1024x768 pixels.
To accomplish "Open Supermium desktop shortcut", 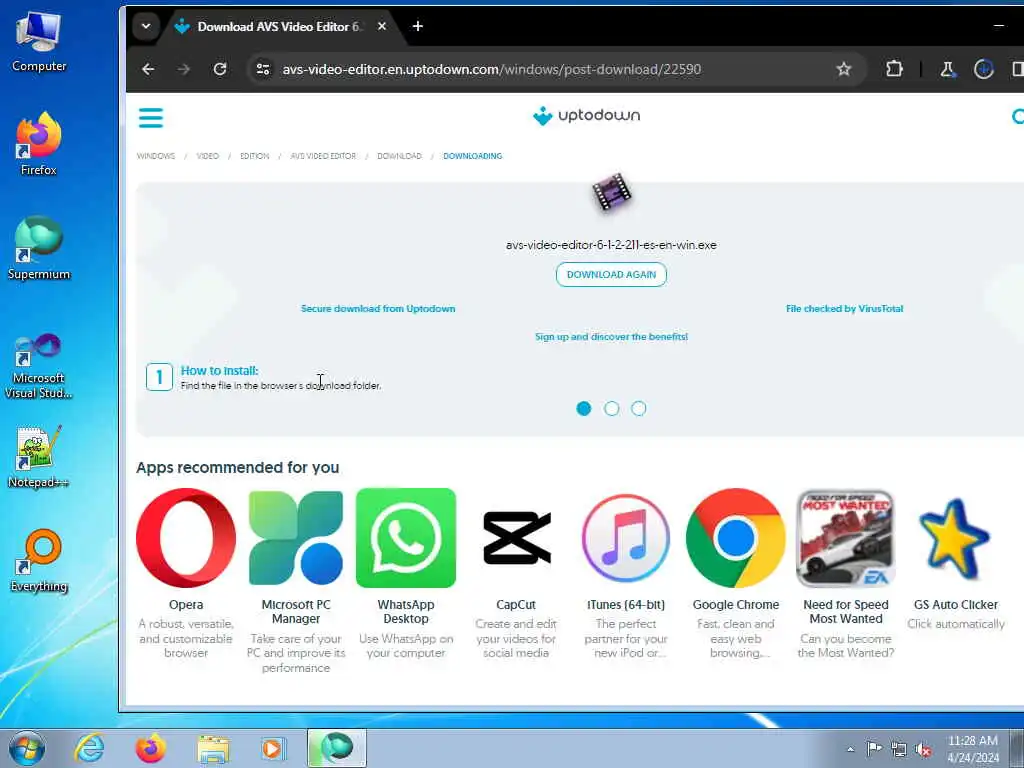I will (x=39, y=249).
